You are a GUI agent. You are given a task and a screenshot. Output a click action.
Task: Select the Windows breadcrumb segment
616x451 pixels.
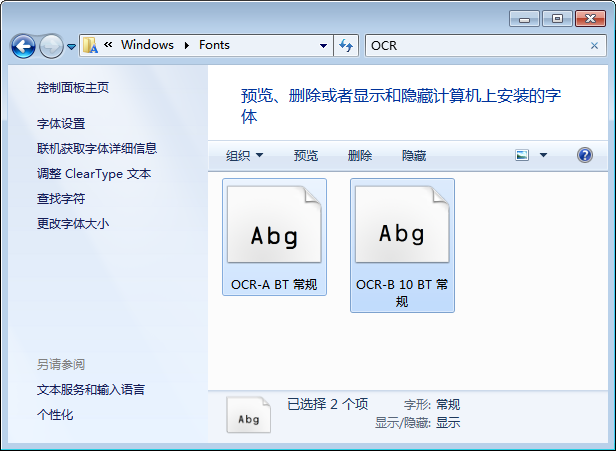tap(147, 45)
